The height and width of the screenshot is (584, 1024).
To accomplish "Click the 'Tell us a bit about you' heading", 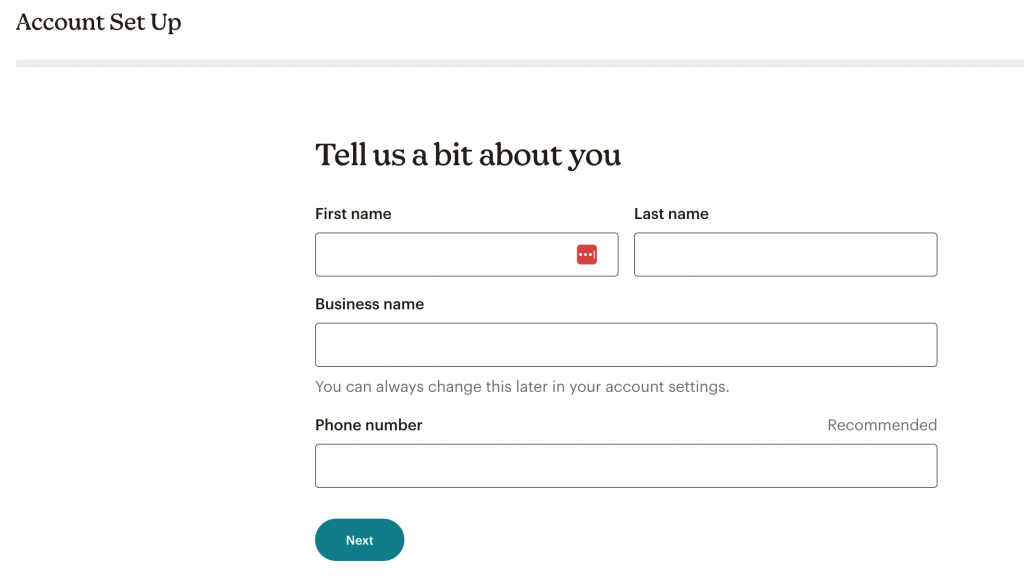I will [468, 155].
